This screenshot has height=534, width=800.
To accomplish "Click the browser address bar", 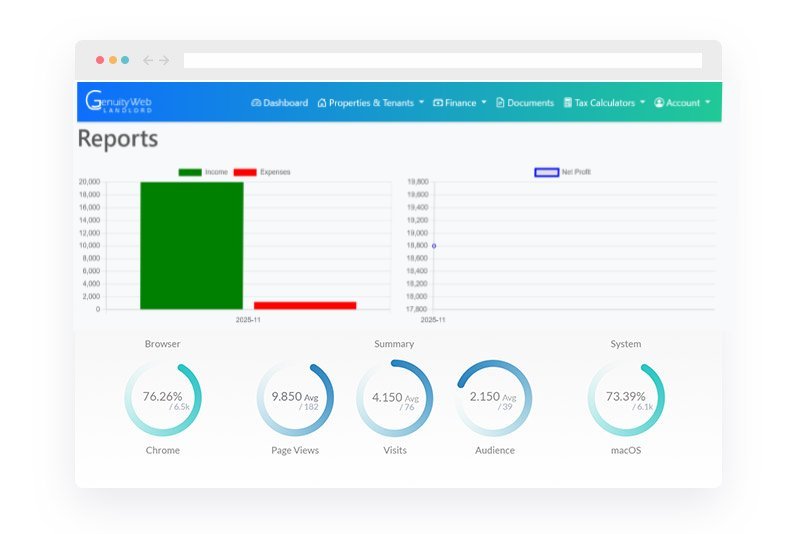I will click(x=442, y=60).
